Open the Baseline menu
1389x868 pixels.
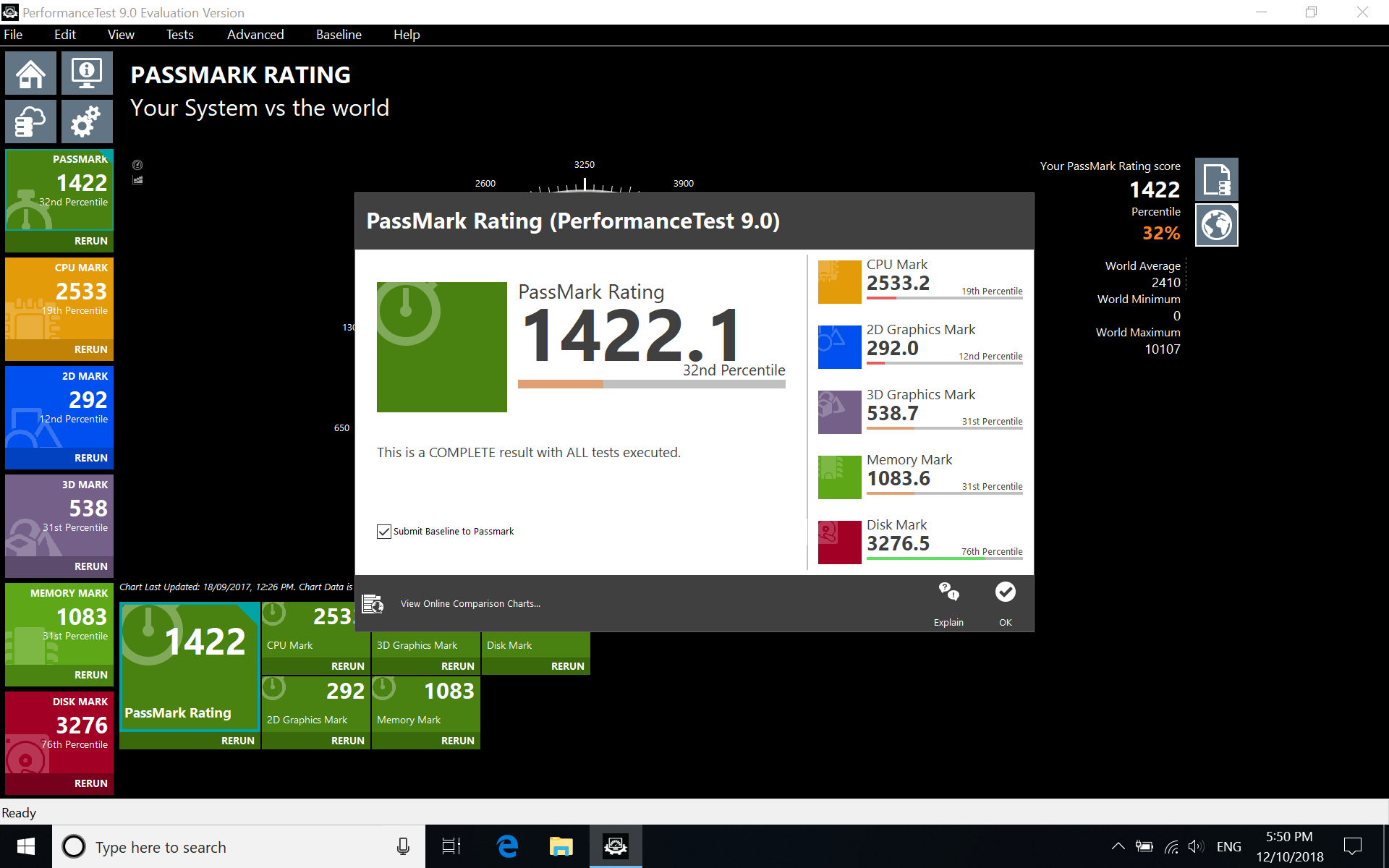(x=339, y=35)
